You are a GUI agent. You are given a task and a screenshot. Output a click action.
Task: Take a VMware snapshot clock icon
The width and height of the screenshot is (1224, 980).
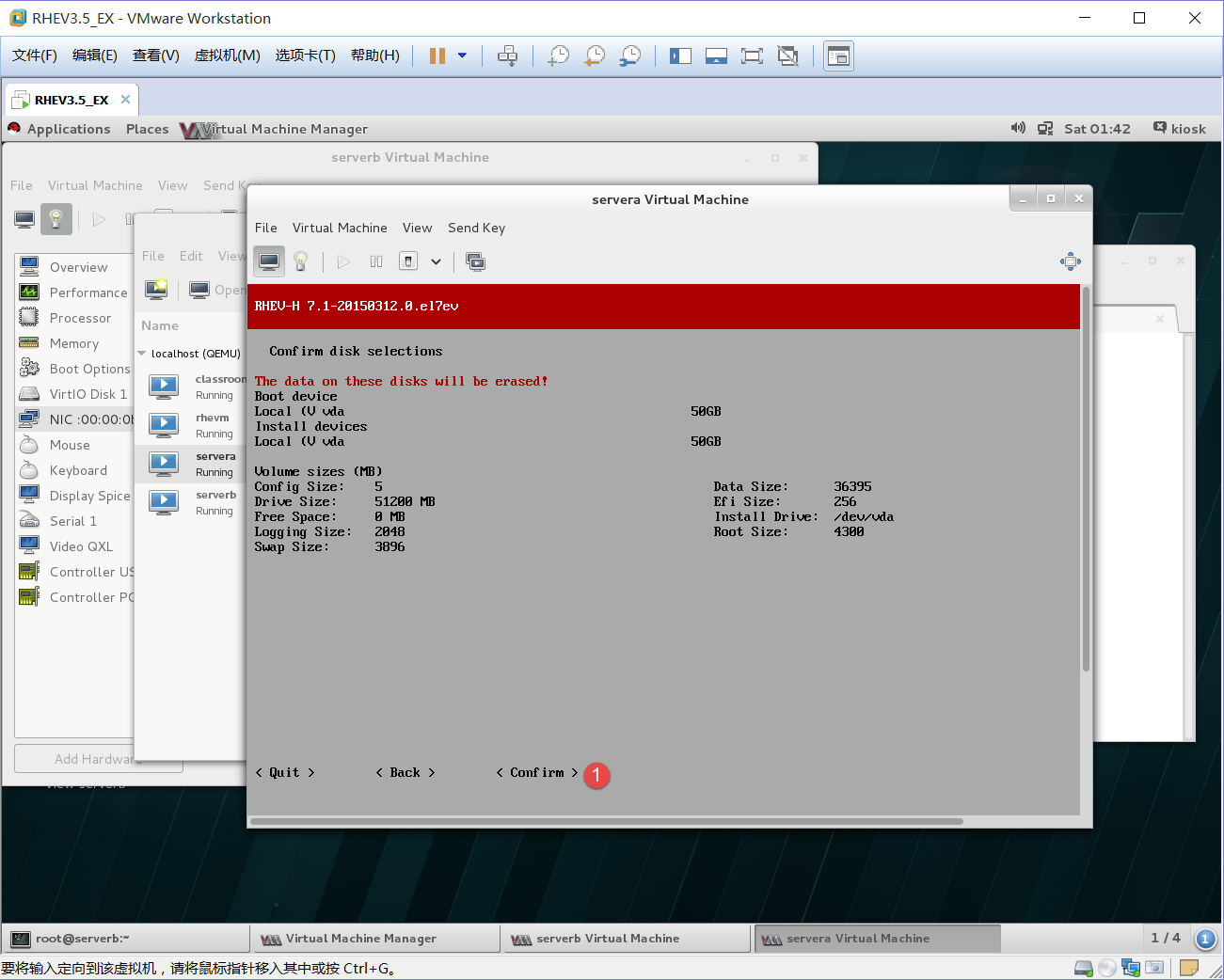559,55
